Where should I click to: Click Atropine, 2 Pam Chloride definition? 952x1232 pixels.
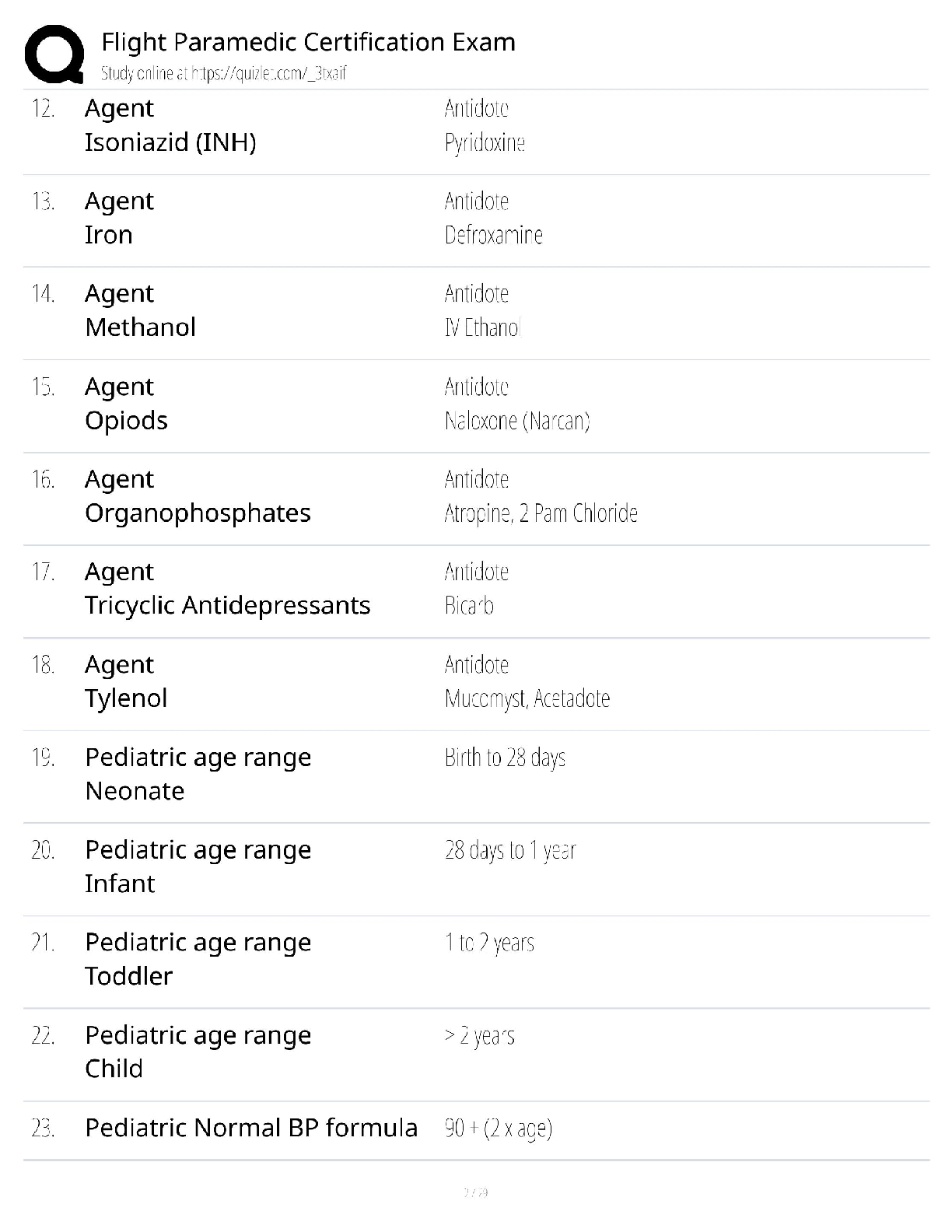(x=541, y=513)
